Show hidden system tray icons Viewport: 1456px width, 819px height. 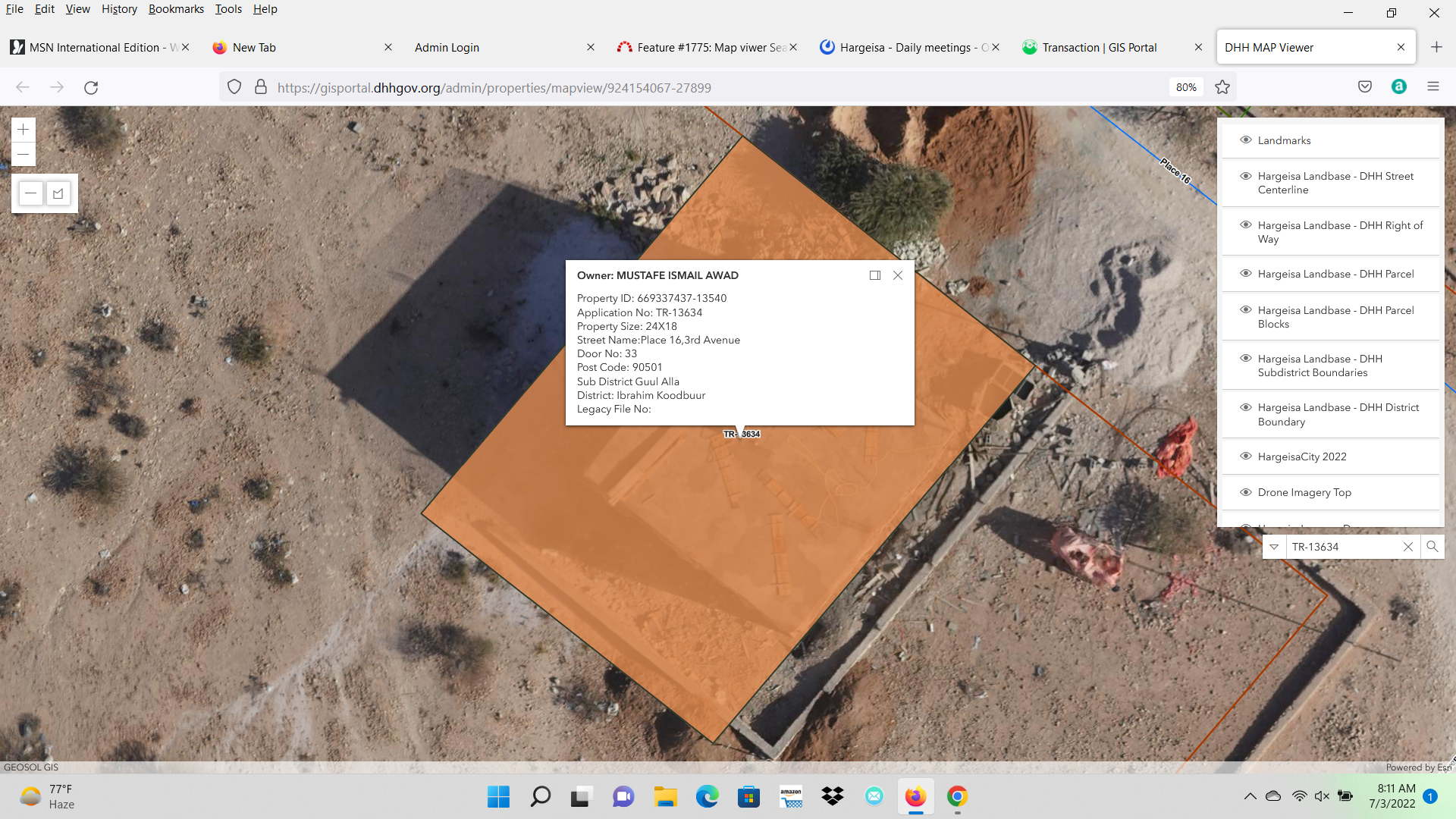coord(1250,796)
